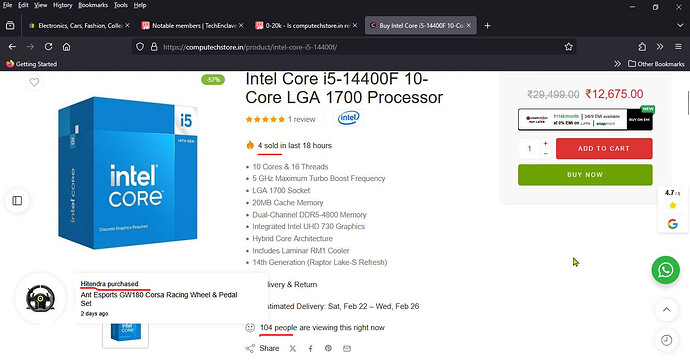Add product to wishlist heart icon
This screenshot has width=690, height=360.
click(x=34, y=82)
